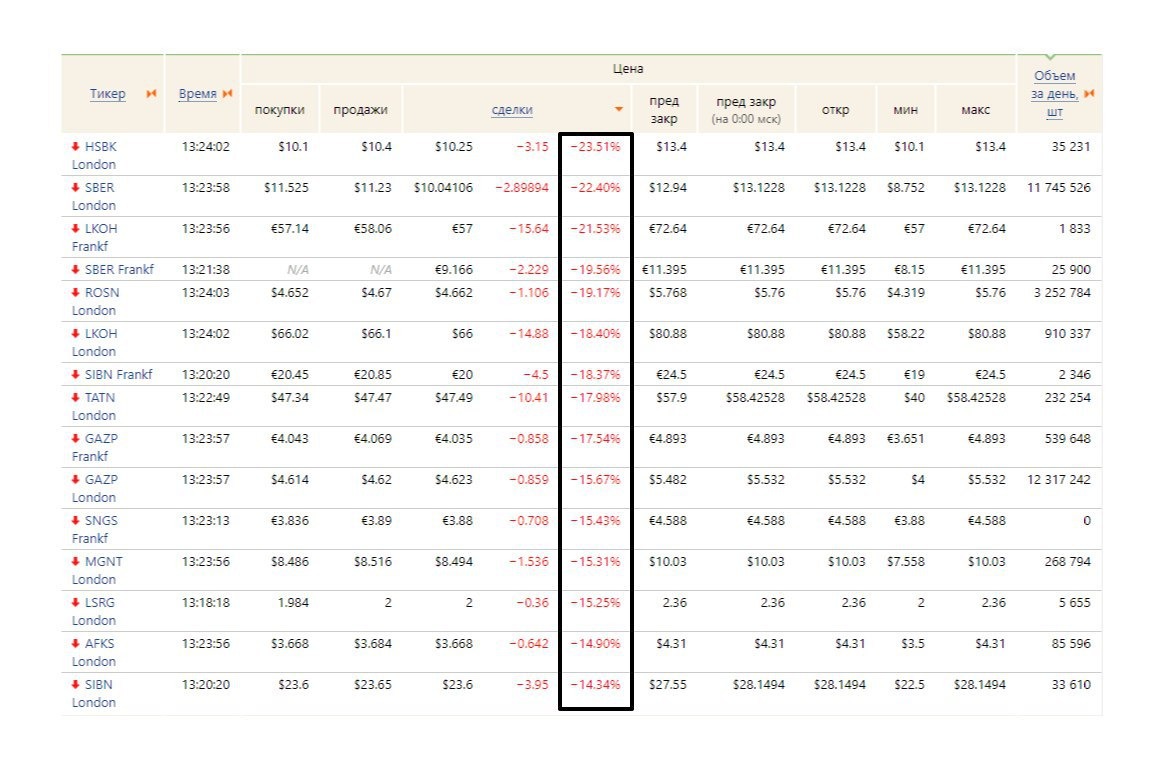Click the red down arrow beside SIBN Frankf
The width and height of the screenshot is (1163, 769).
[x=76, y=374]
